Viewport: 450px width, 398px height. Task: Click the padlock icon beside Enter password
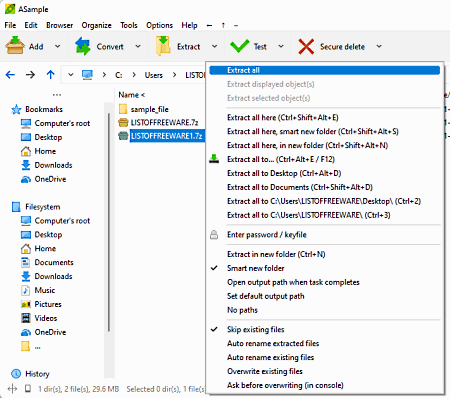[214, 235]
